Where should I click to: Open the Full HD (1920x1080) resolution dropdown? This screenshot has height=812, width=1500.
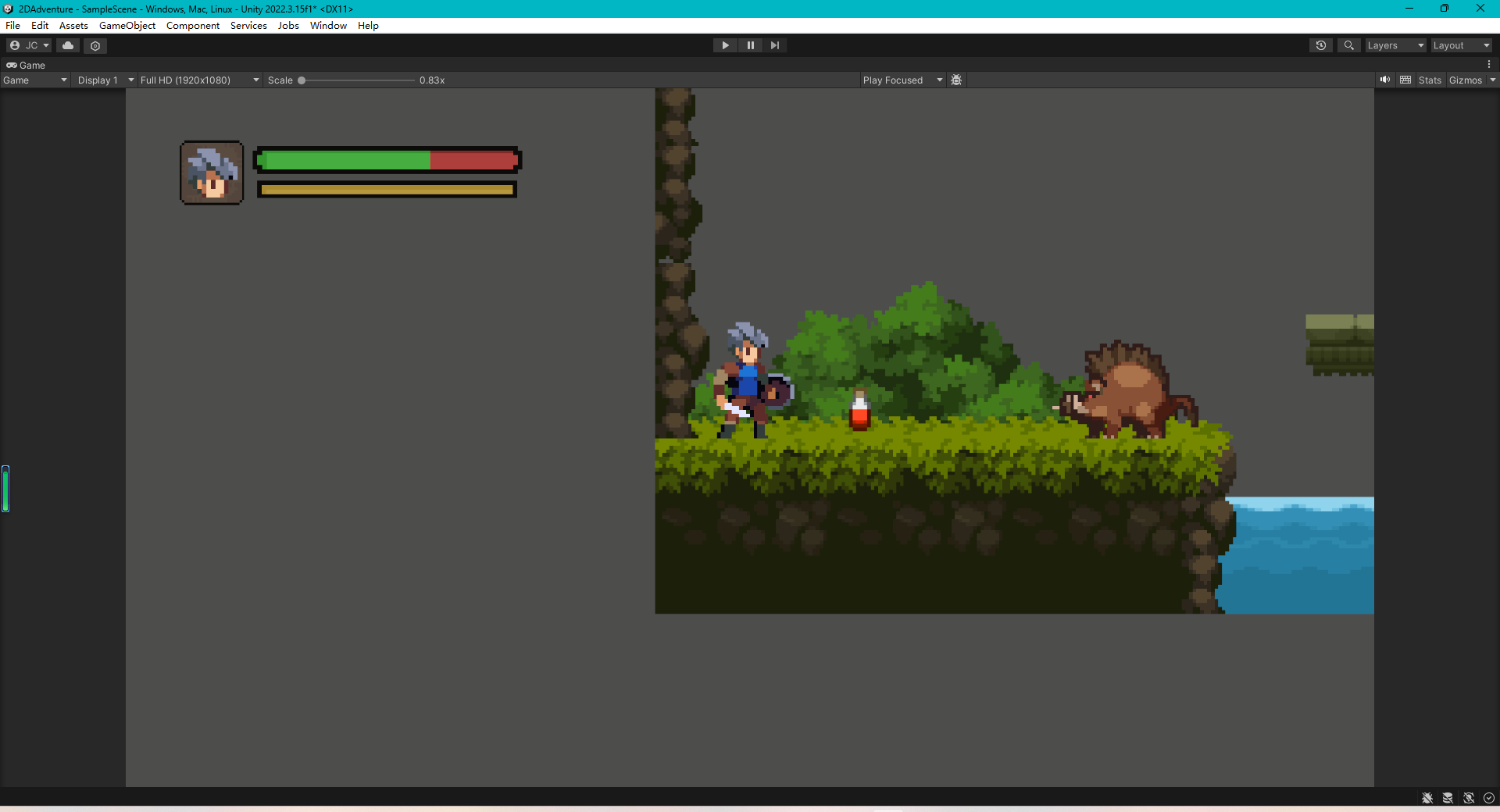[199, 80]
